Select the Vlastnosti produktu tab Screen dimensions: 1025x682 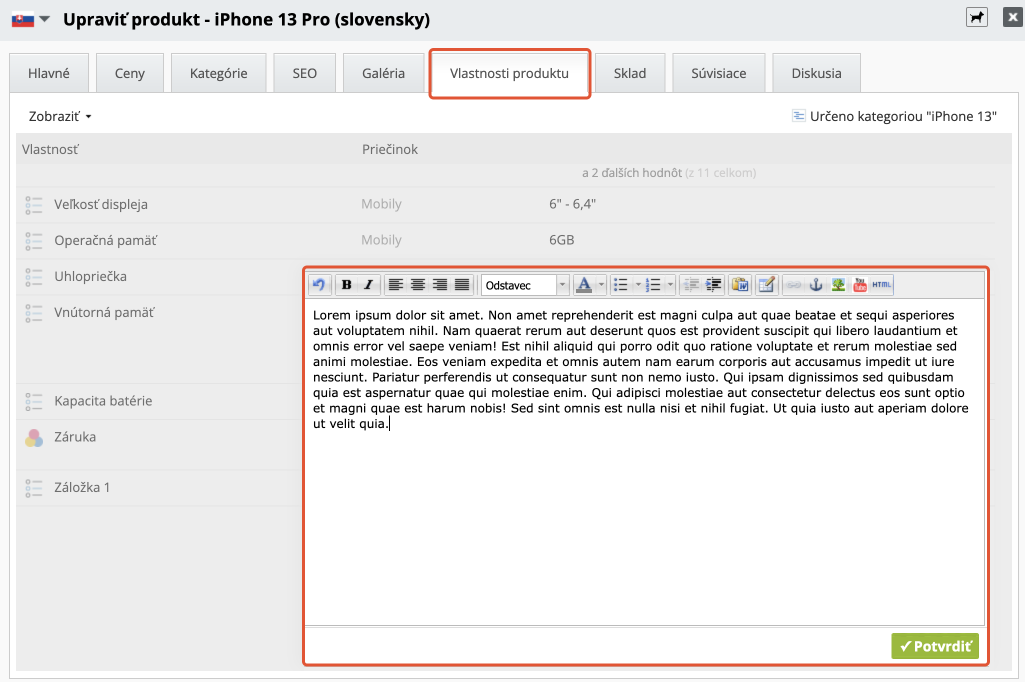(509, 73)
